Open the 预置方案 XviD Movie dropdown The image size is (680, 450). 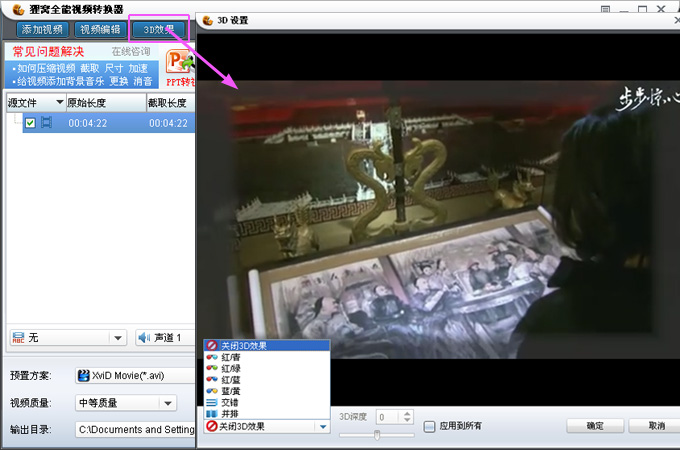135,375
